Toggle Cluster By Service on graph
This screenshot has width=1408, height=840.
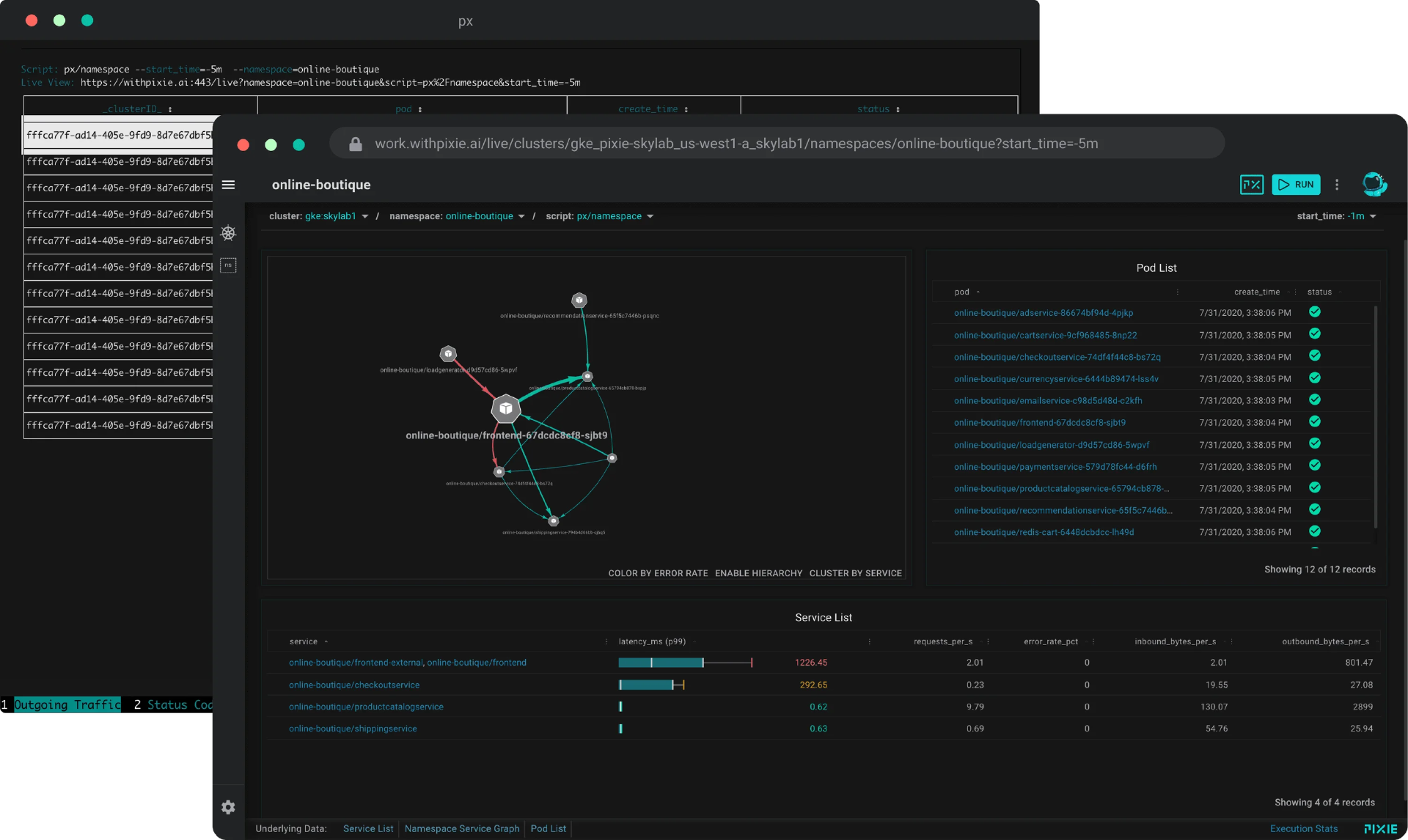tap(855, 573)
